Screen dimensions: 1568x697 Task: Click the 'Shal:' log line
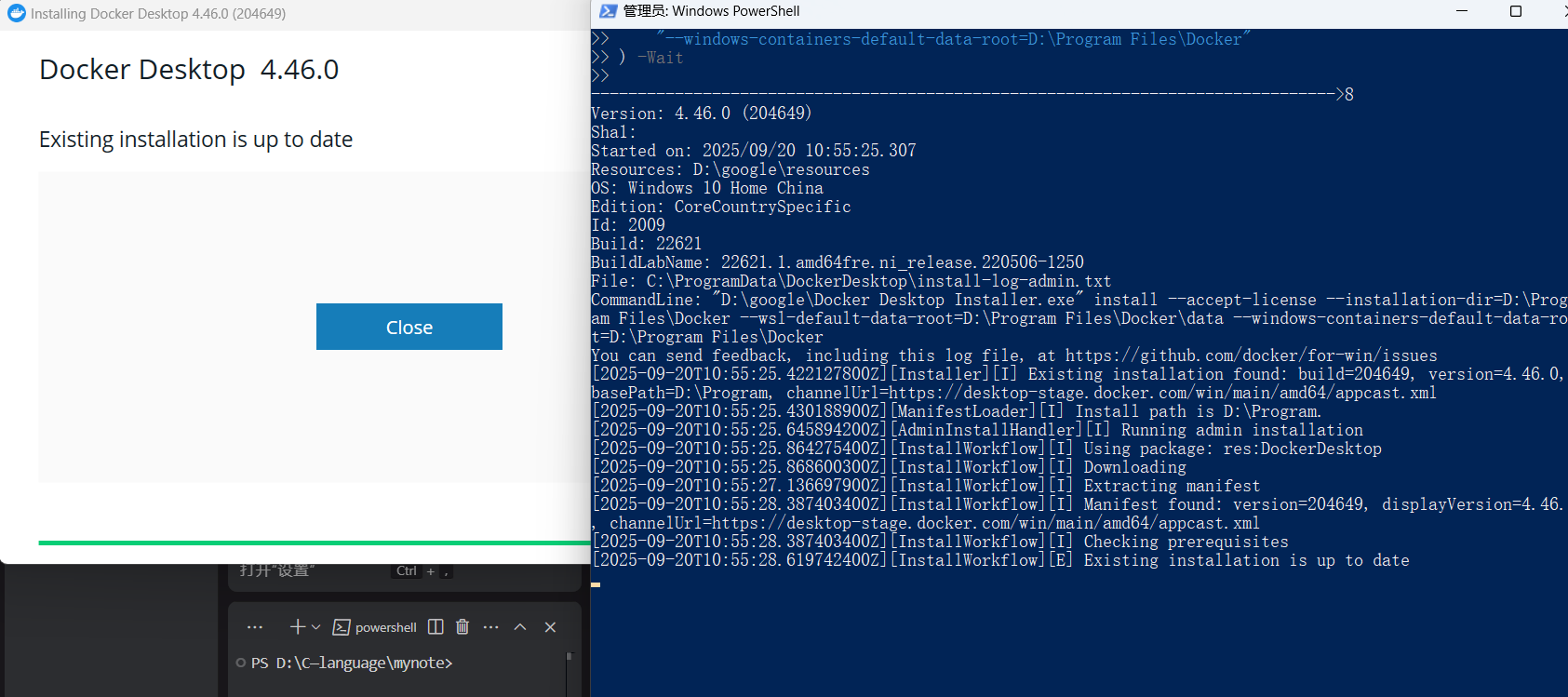614,132
